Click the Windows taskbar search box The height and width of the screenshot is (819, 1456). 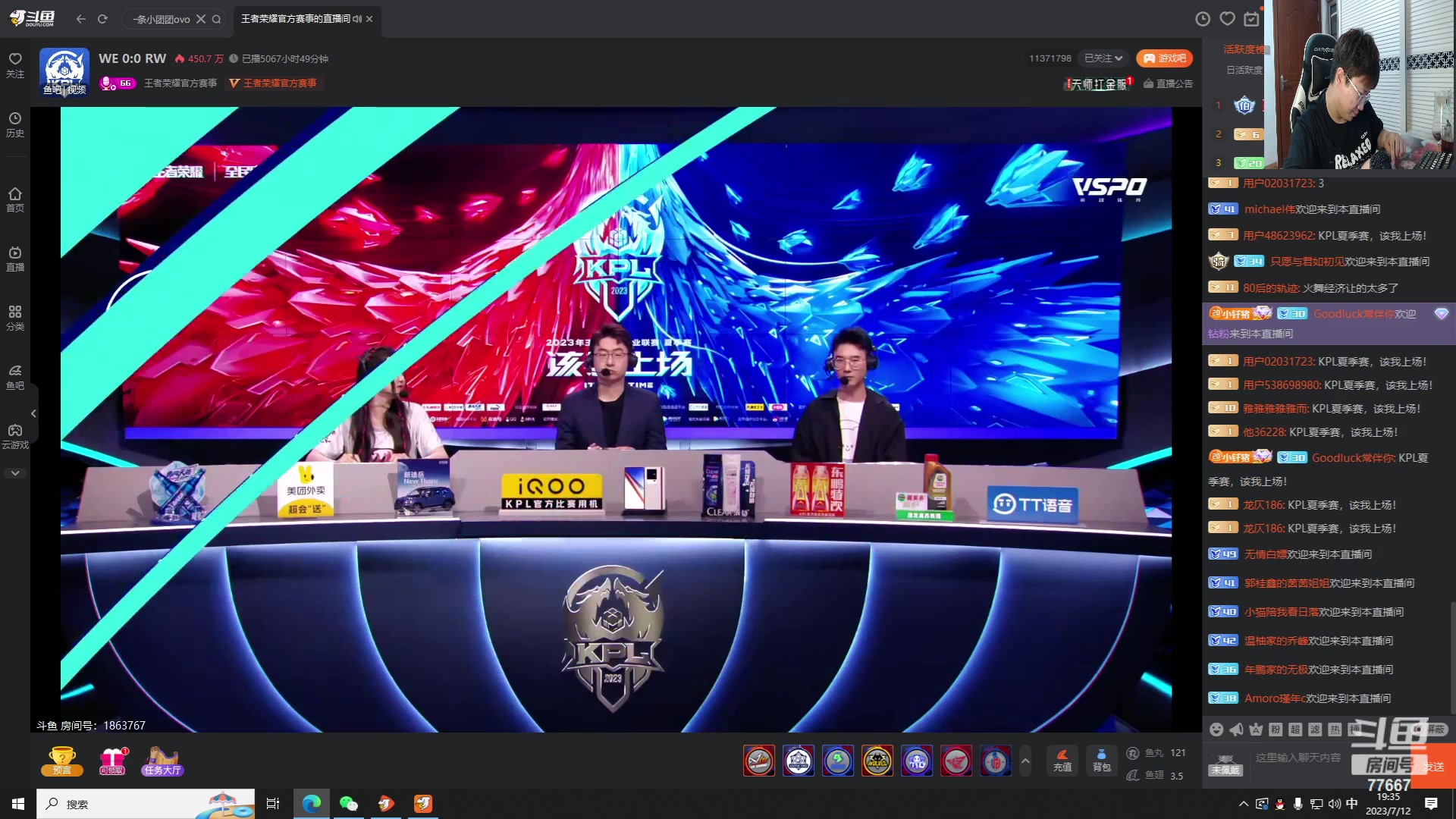(146, 804)
